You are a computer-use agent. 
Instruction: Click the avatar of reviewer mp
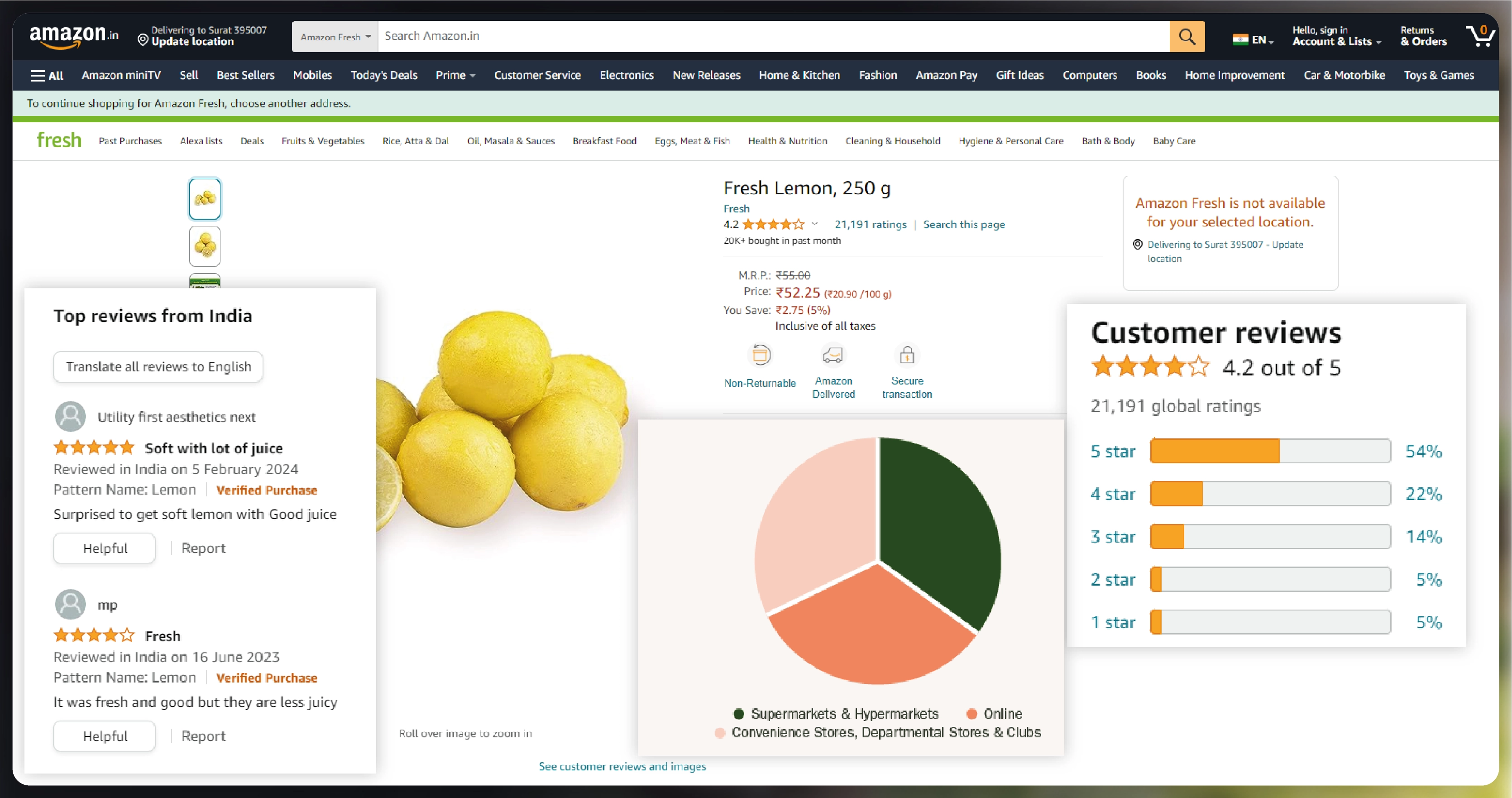pos(71,604)
